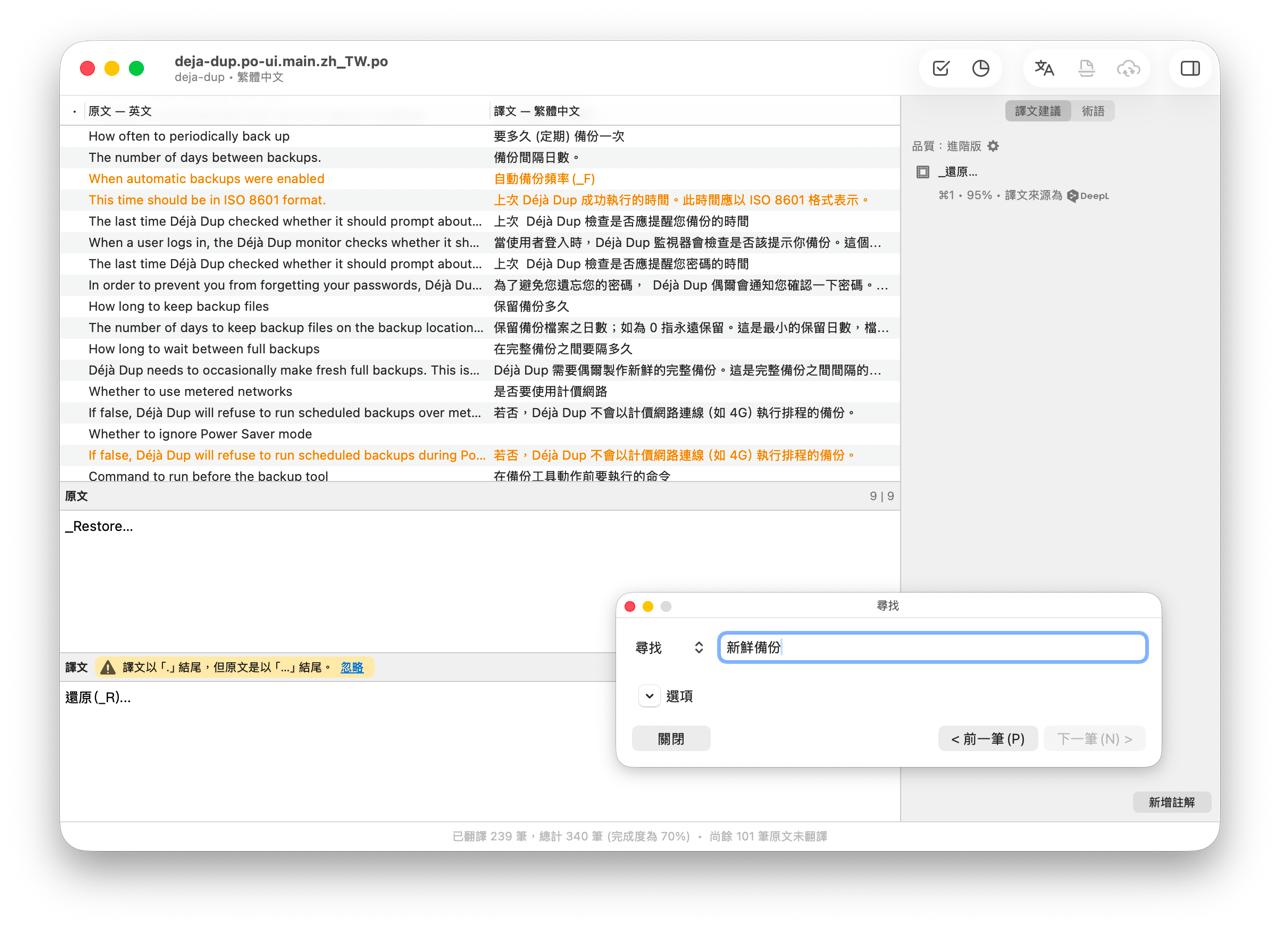The image size is (1280, 930).
Task: Click the 原文 — 英文 column header
Action: point(120,111)
